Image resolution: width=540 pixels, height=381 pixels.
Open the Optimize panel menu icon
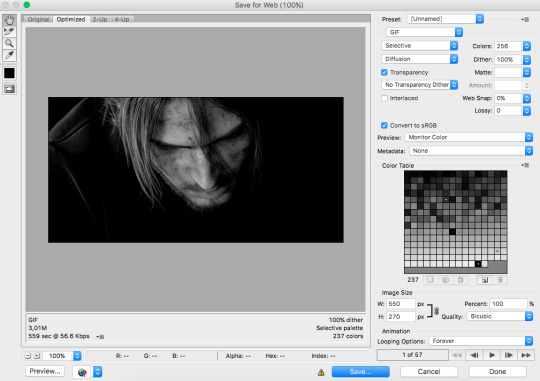coord(525,19)
